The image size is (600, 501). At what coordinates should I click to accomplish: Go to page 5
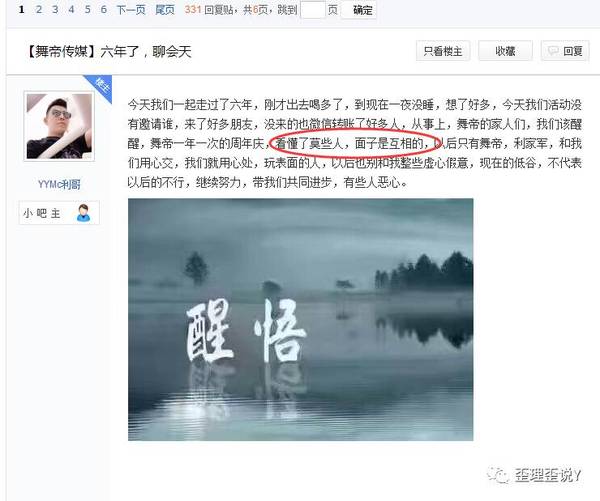tap(88, 10)
